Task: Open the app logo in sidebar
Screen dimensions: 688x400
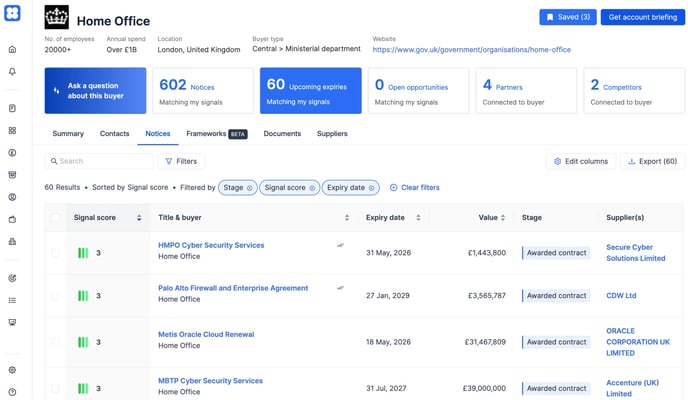Action: click(x=12, y=13)
